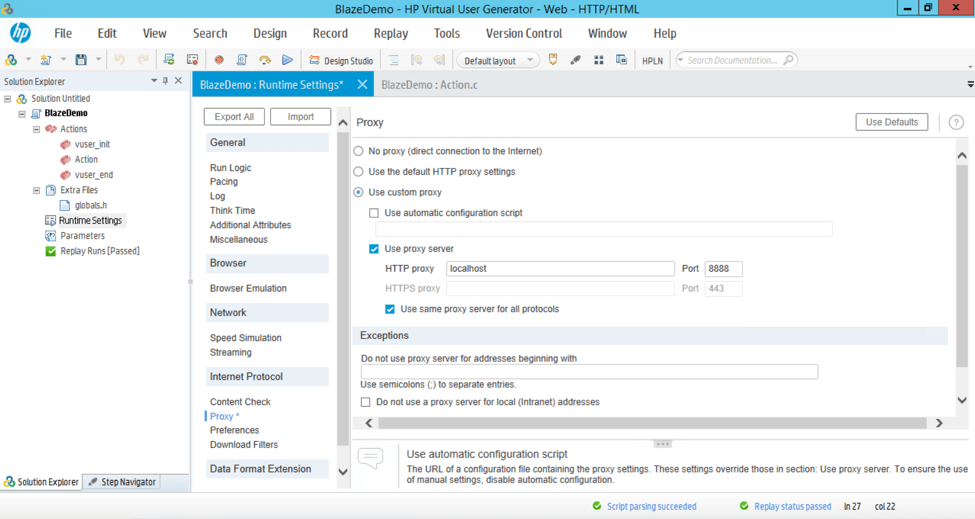Viewport: 975px width, 519px height.
Task: Enable Use automatic configuration script checkbox
Action: pos(374,213)
